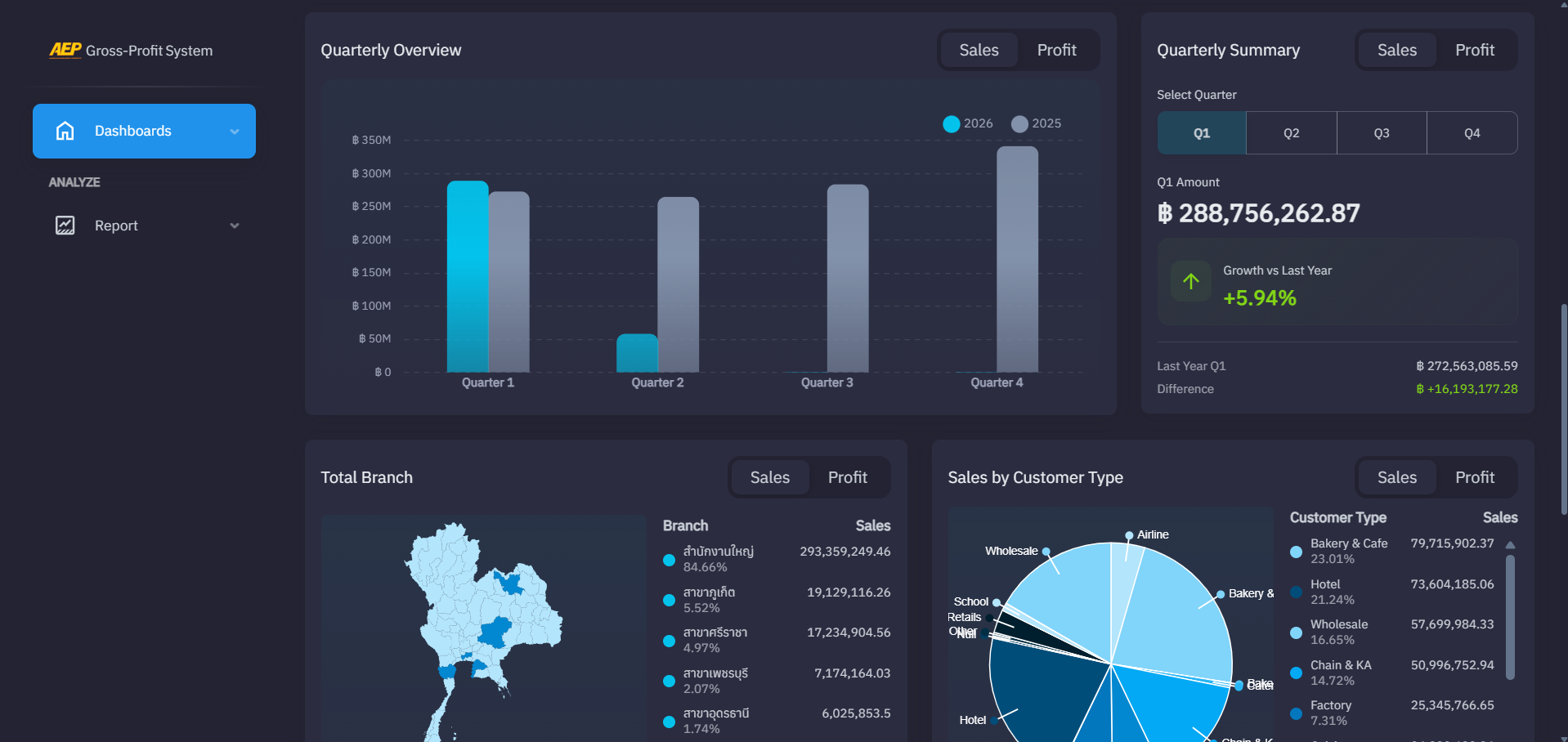Expand the Dashboards menu chevron
This screenshot has width=1568, height=742.
click(x=235, y=132)
